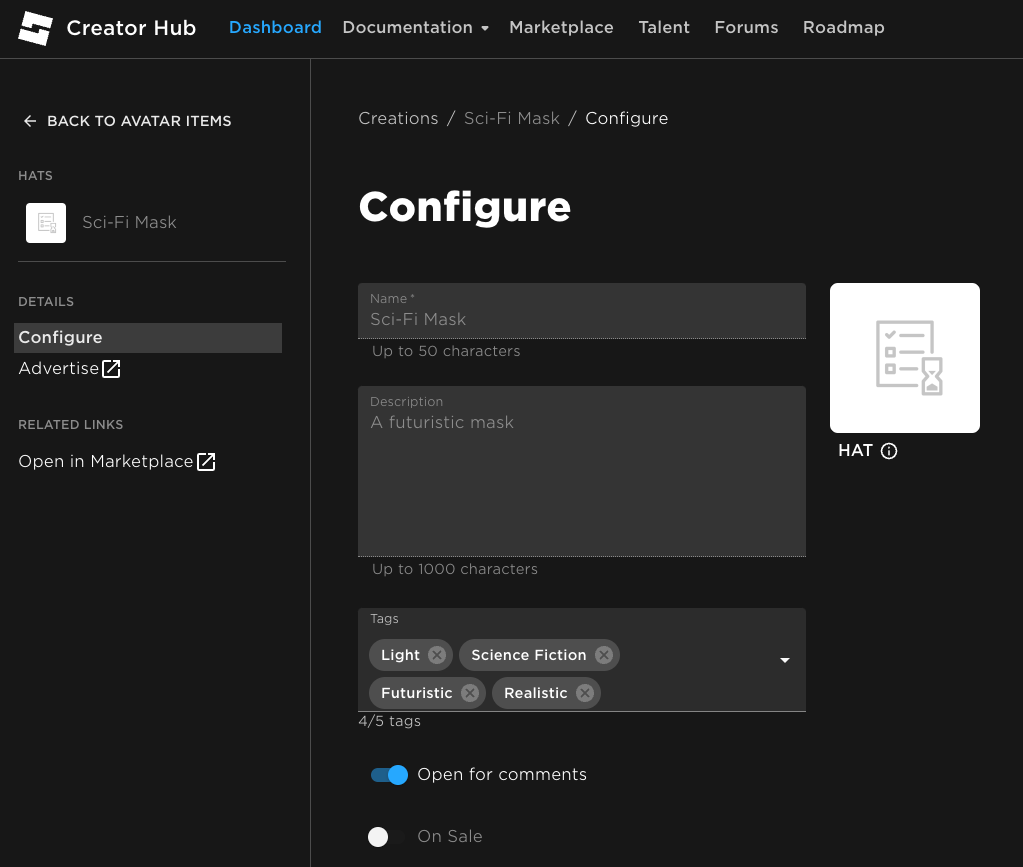Remove the Light tag
This screenshot has width=1023, height=867.
click(436, 655)
